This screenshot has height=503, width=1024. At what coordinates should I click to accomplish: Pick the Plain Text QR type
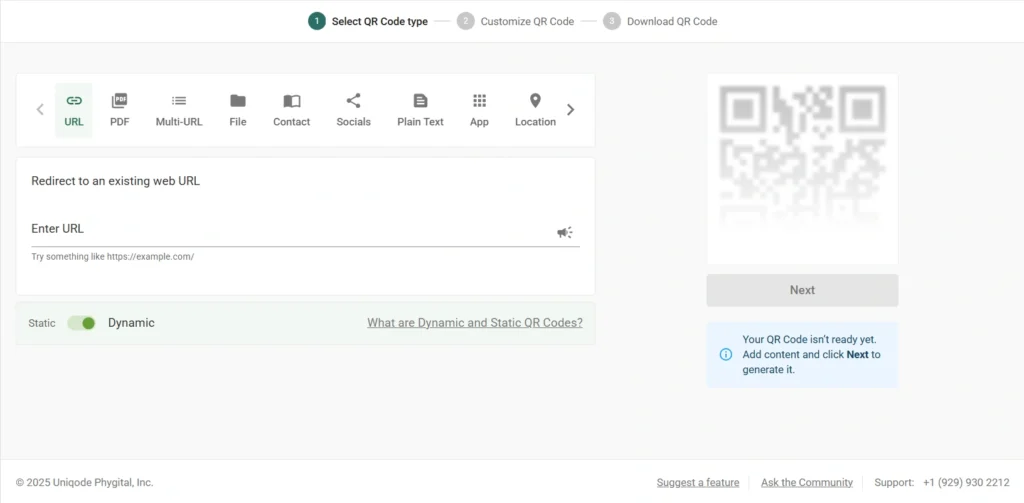tap(421, 110)
